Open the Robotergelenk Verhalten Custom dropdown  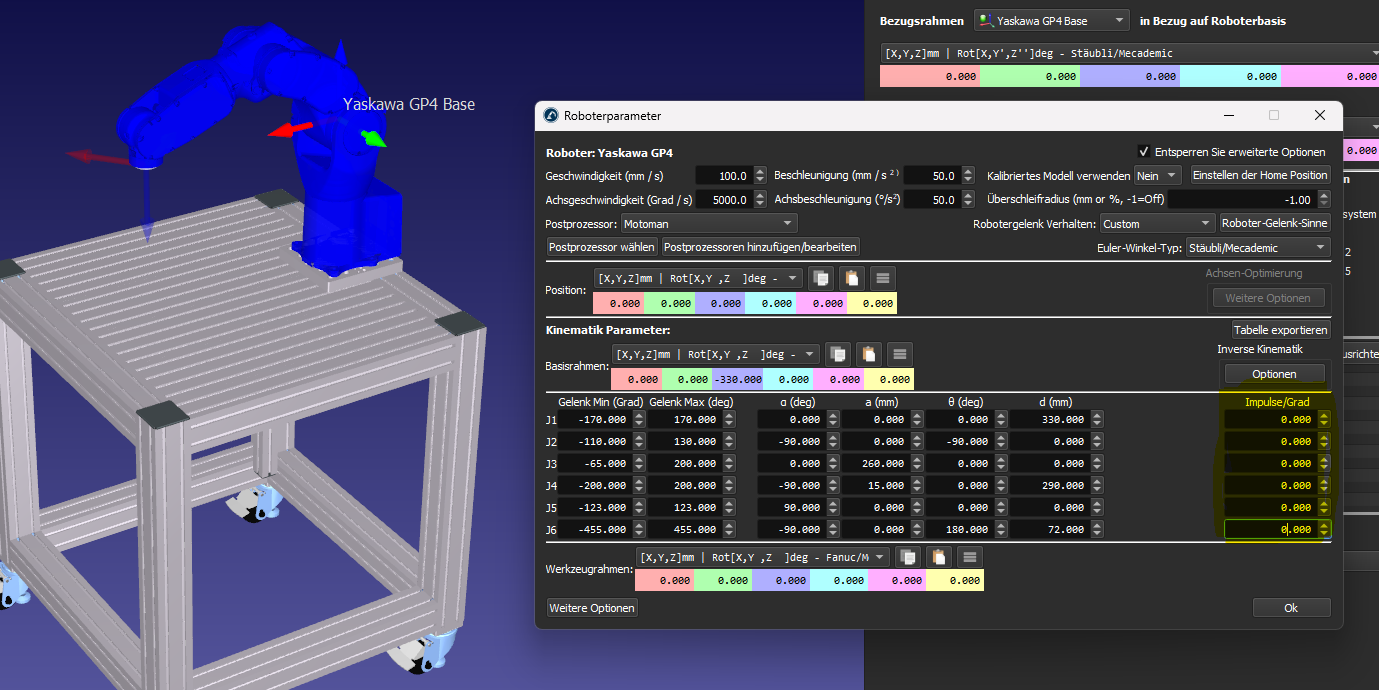click(x=1157, y=224)
